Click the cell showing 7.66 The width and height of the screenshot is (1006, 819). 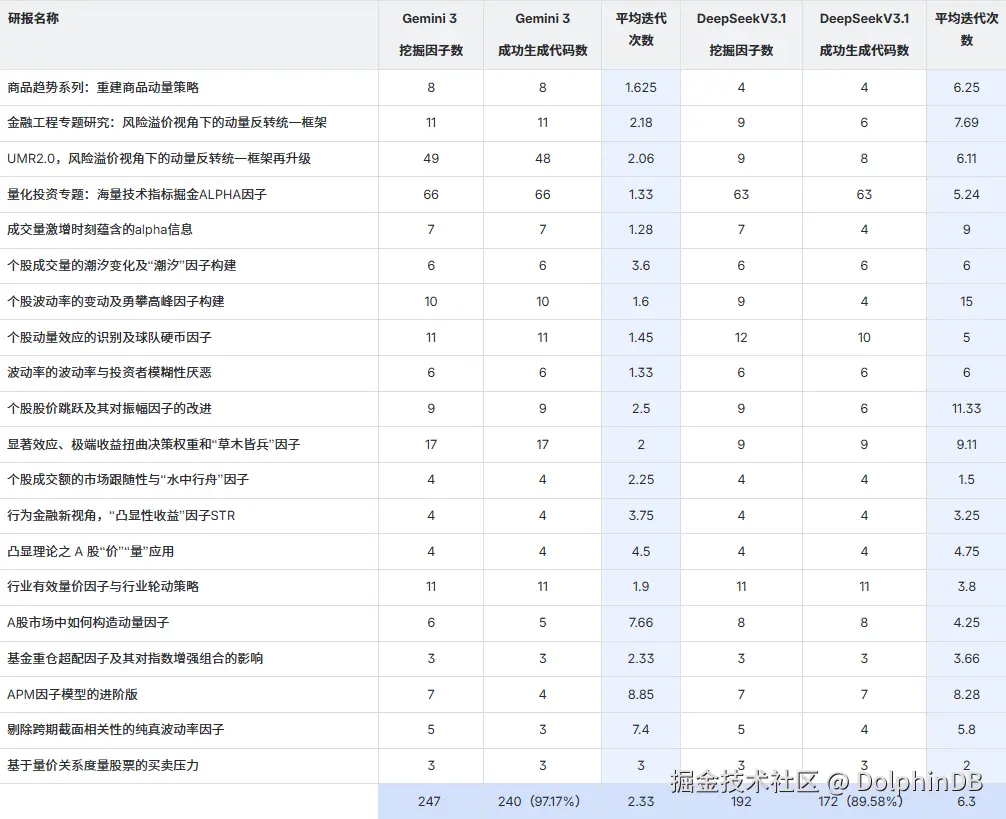click(641, 623)
